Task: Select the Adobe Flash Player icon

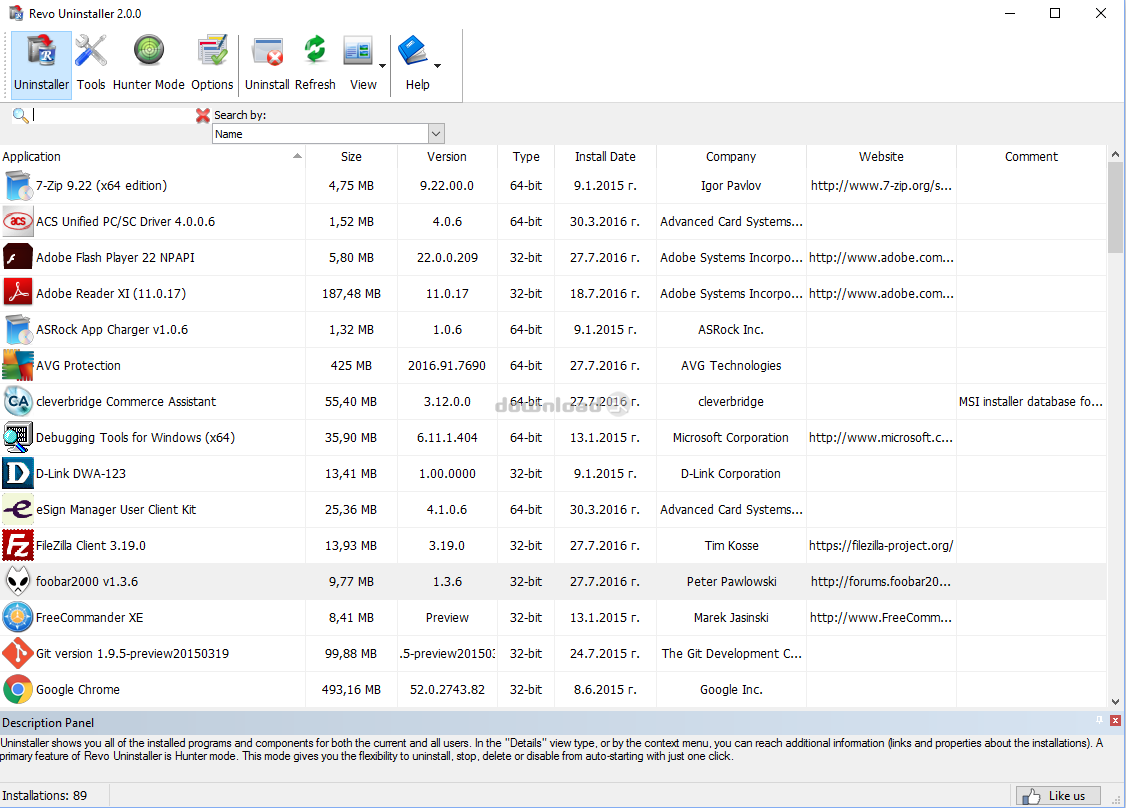Action: (x=18, y=258)
